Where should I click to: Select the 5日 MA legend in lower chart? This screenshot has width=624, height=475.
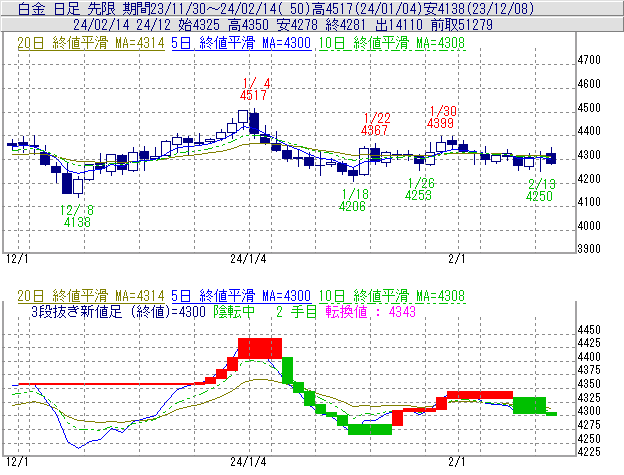point(241,296)
